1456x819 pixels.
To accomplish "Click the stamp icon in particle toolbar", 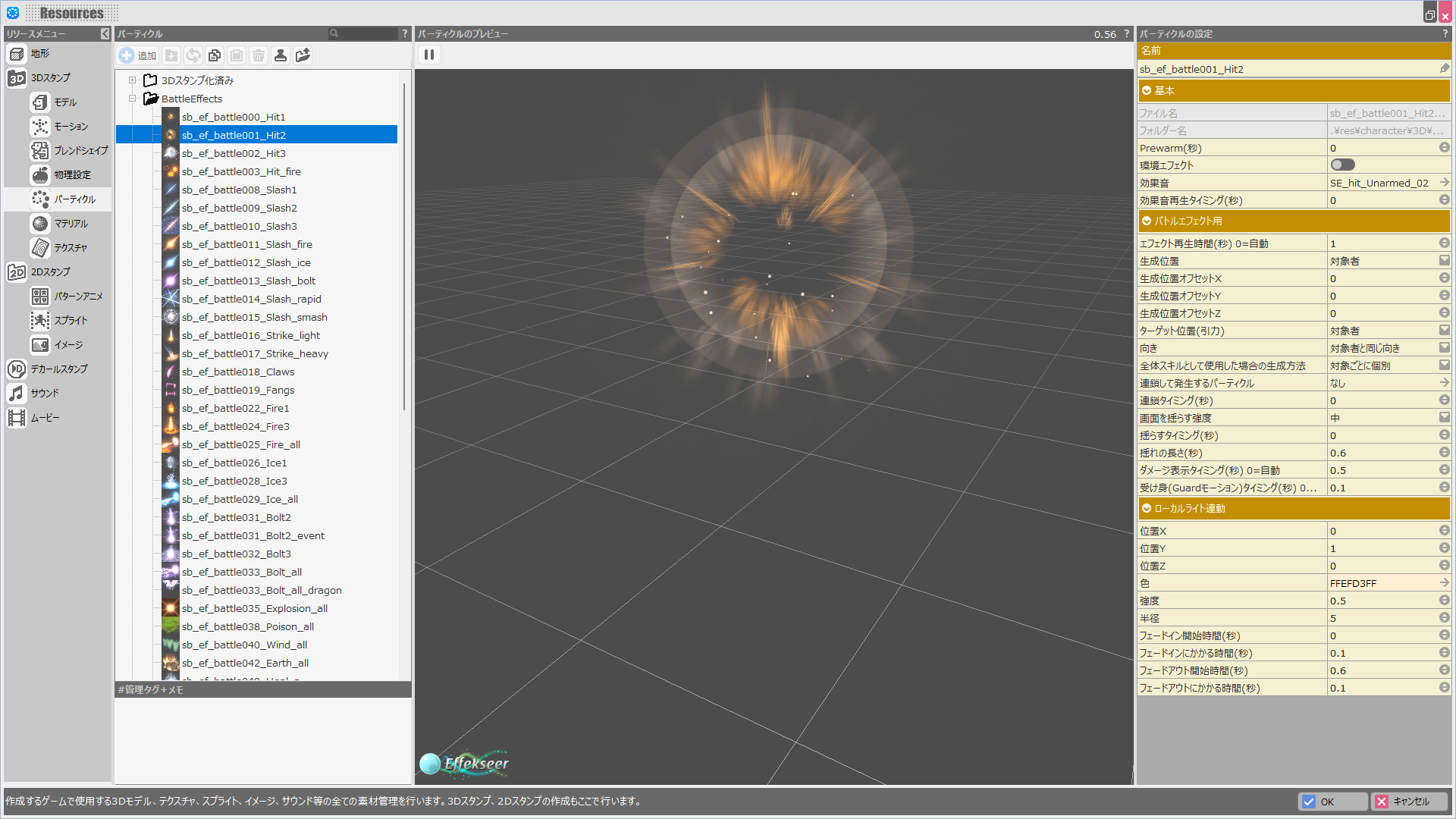I will pos(281,55).
